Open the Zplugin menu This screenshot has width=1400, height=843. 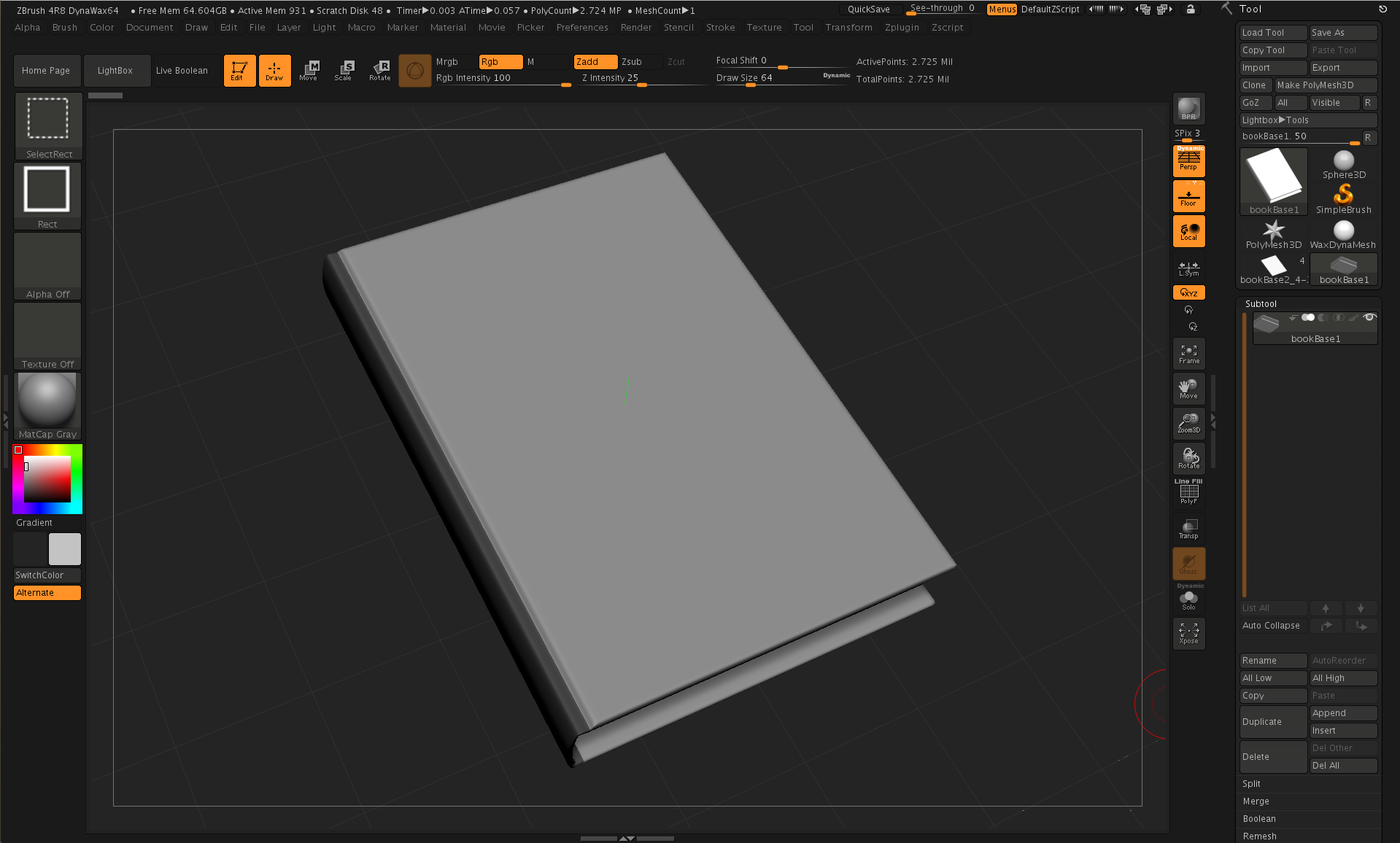click(902, 28)
